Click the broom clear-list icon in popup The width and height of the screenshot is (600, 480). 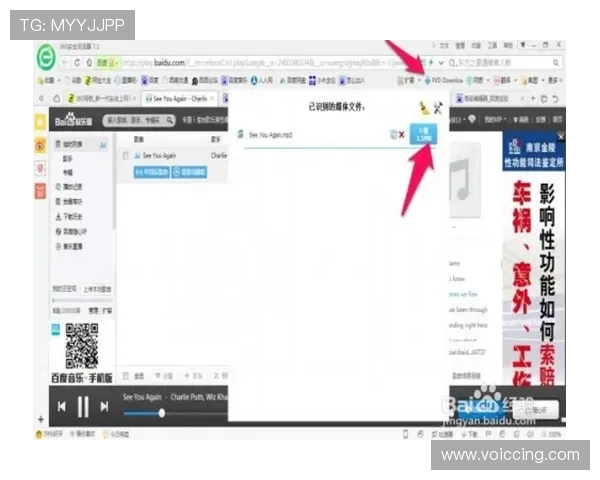pos(424,108)
